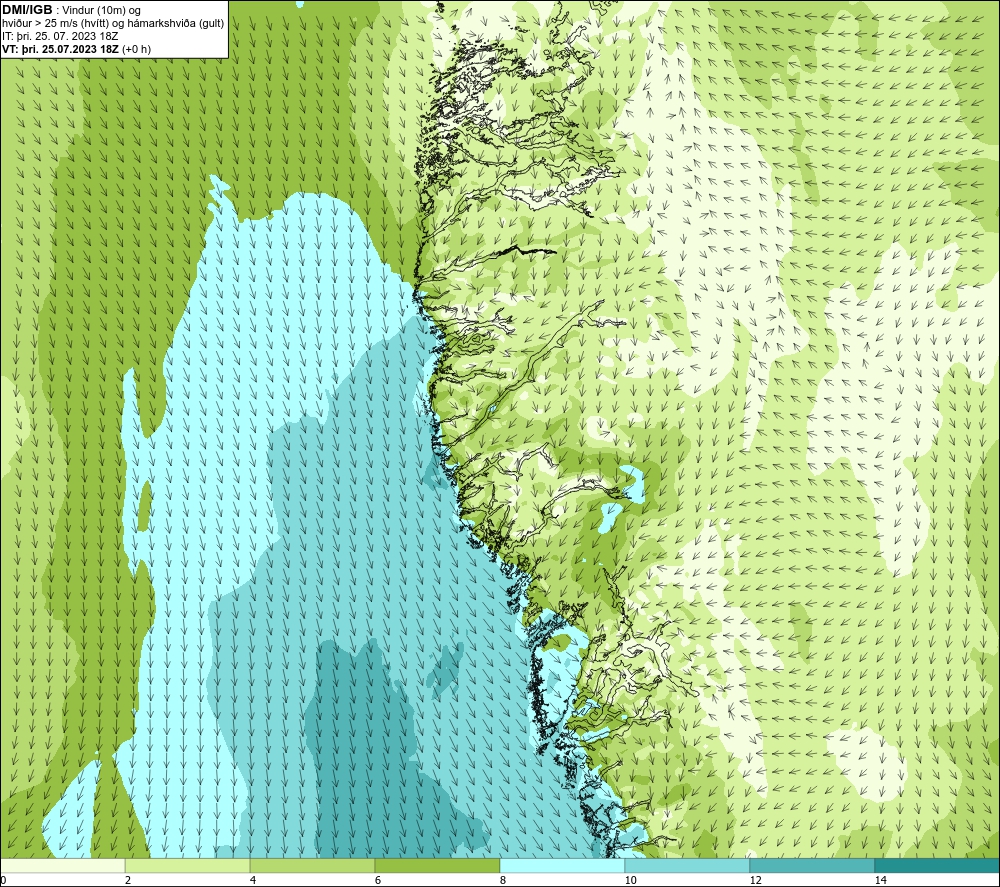Click the DMI/IGB title in the legend box
This screenshot has width=1000, height=887.
[x=27, y=10]
